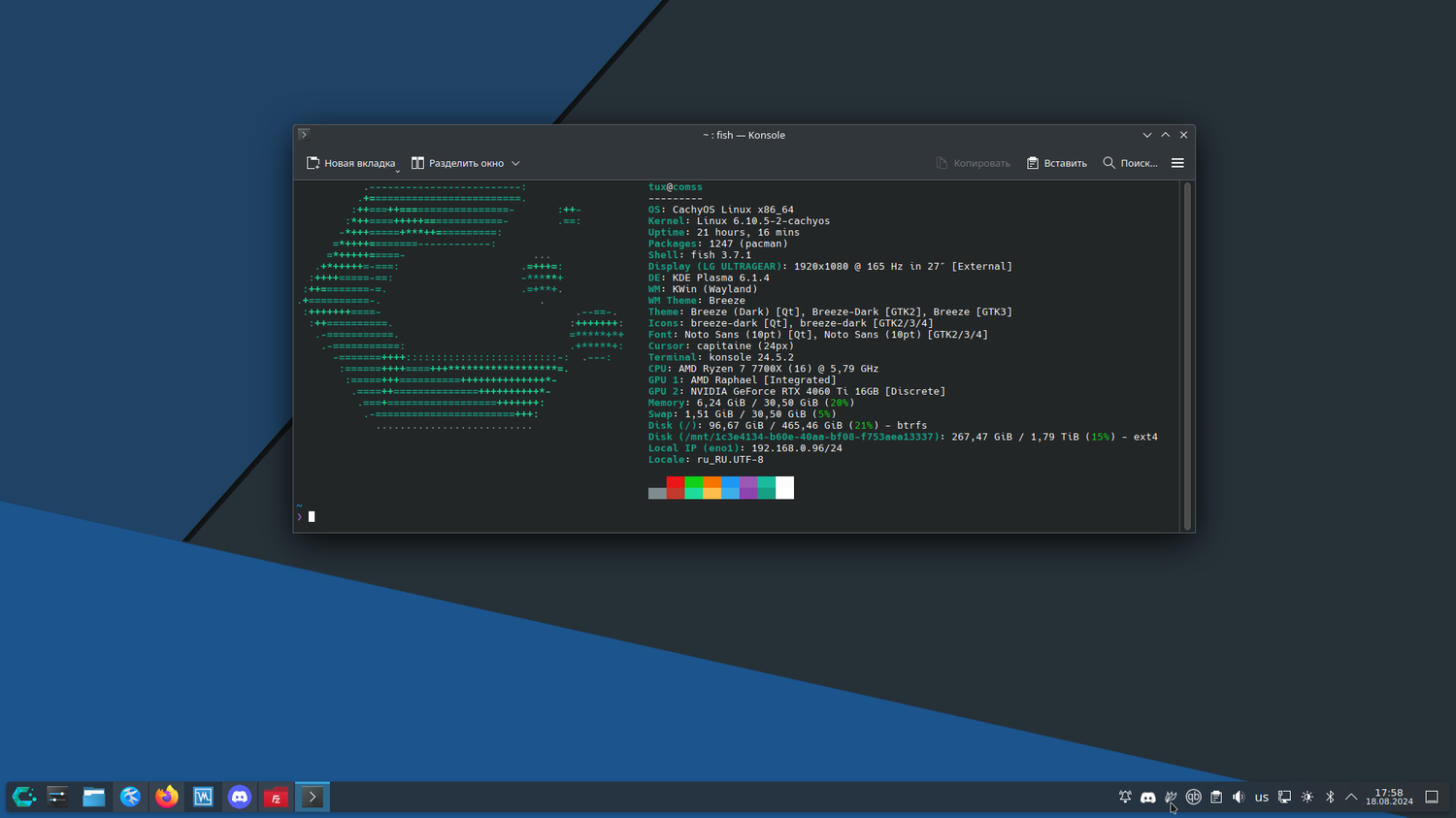Launch FileZilla from the taskbar
Image resolution: width=1456 pixels, height=818 pixels.
point(276,797)
